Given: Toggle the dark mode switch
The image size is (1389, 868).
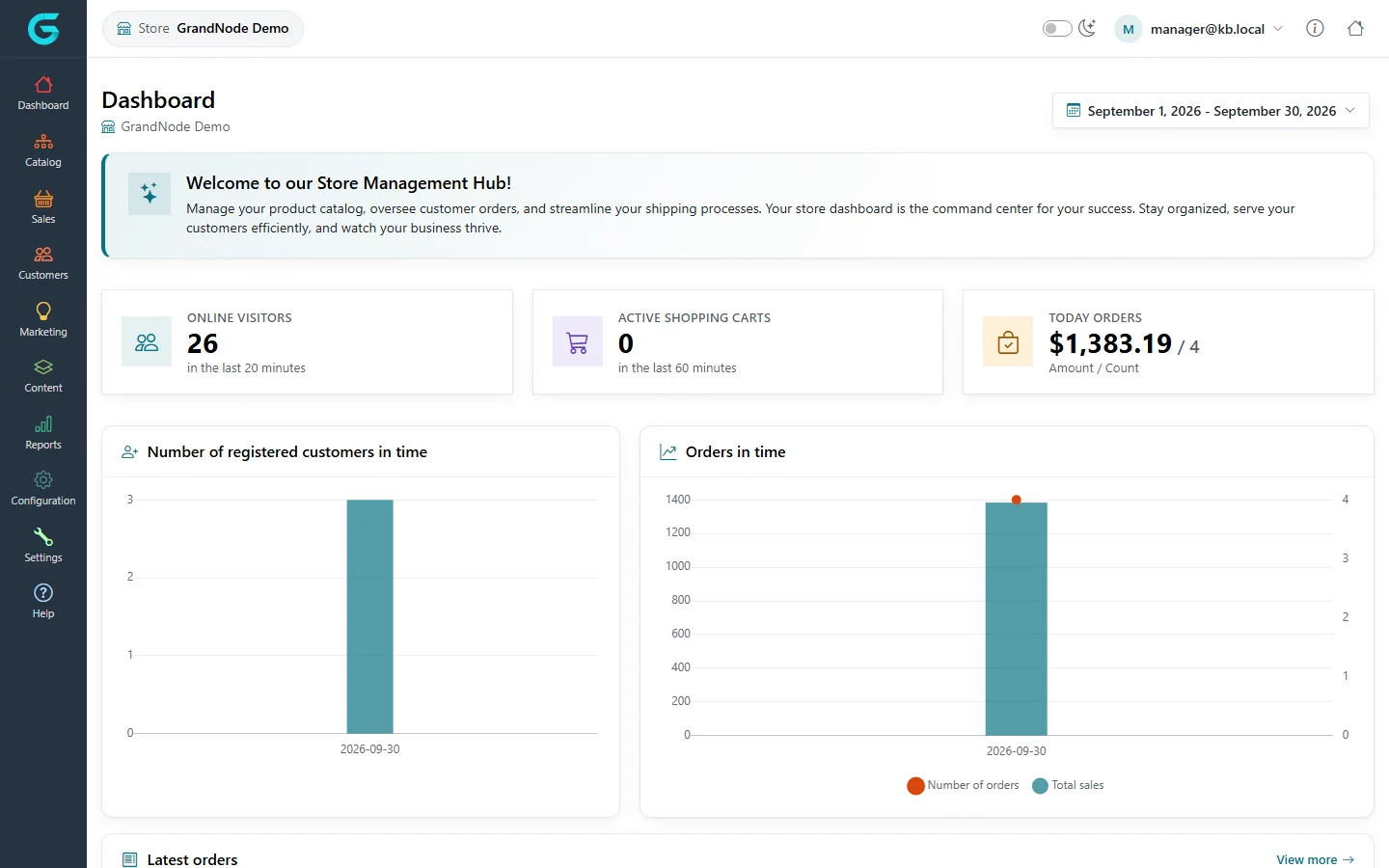Looking at the screenshot, I should point(1057,29).
